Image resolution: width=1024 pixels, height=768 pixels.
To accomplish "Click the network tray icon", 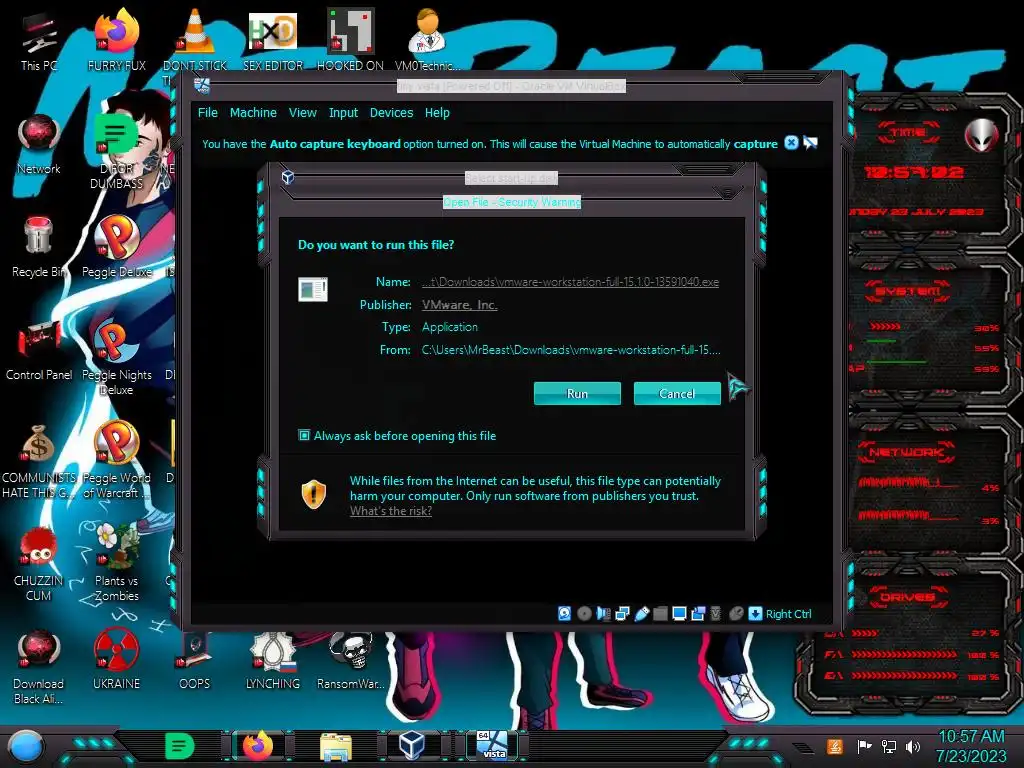I will click(889, 746).
